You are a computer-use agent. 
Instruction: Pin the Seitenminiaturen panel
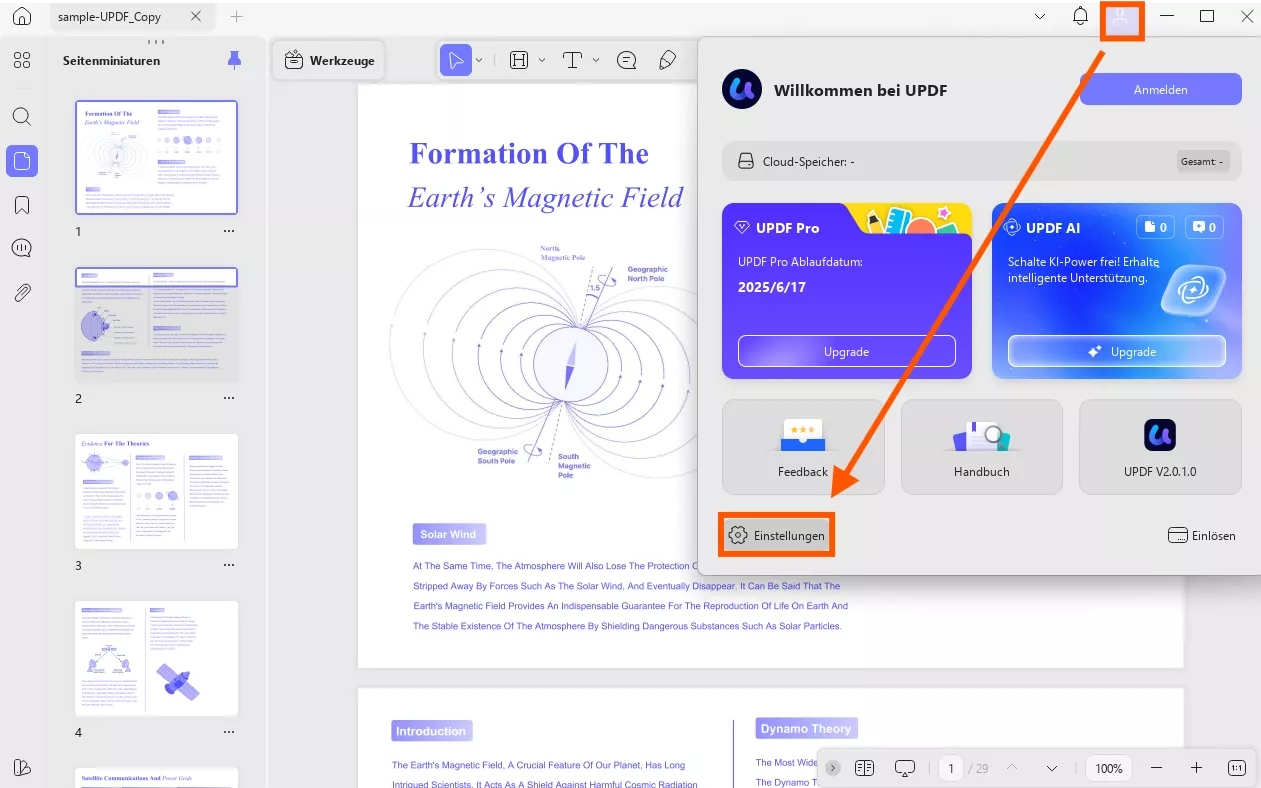click(x=234, y=60)
